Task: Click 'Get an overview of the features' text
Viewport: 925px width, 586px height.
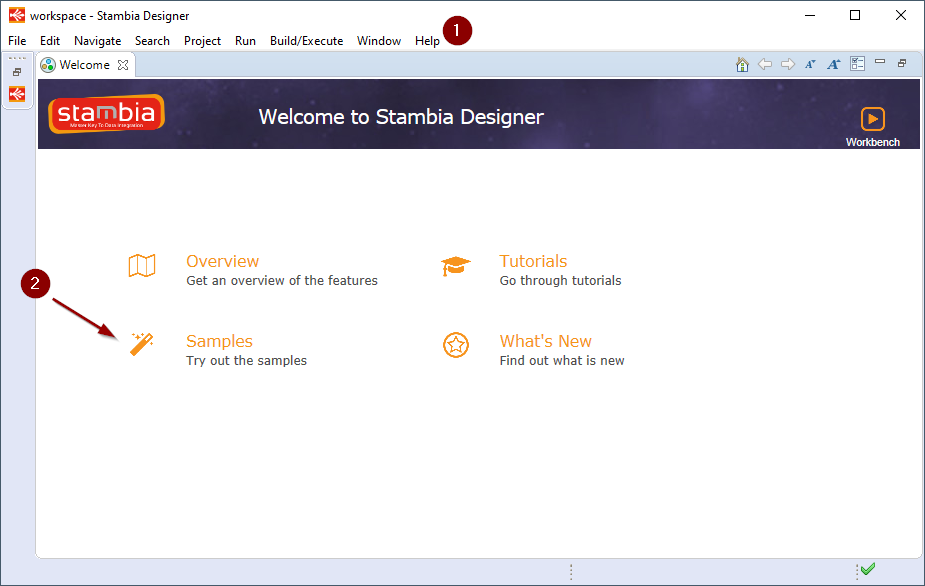Action: 282,281
